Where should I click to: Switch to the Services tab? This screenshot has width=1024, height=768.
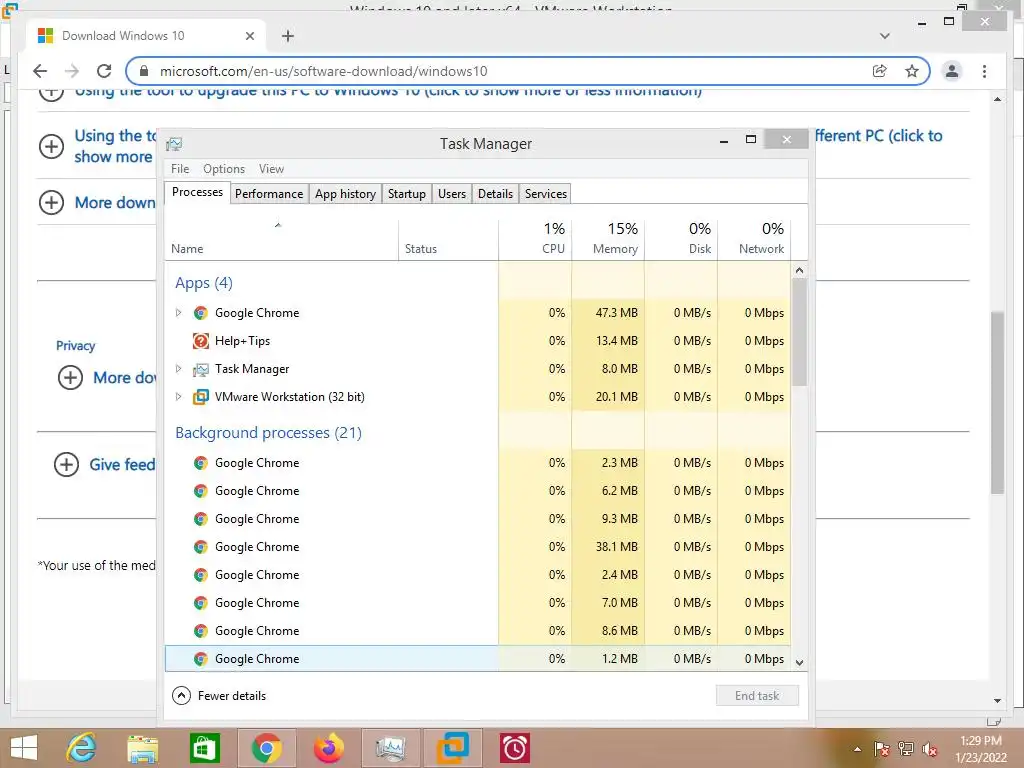point(546,194)
